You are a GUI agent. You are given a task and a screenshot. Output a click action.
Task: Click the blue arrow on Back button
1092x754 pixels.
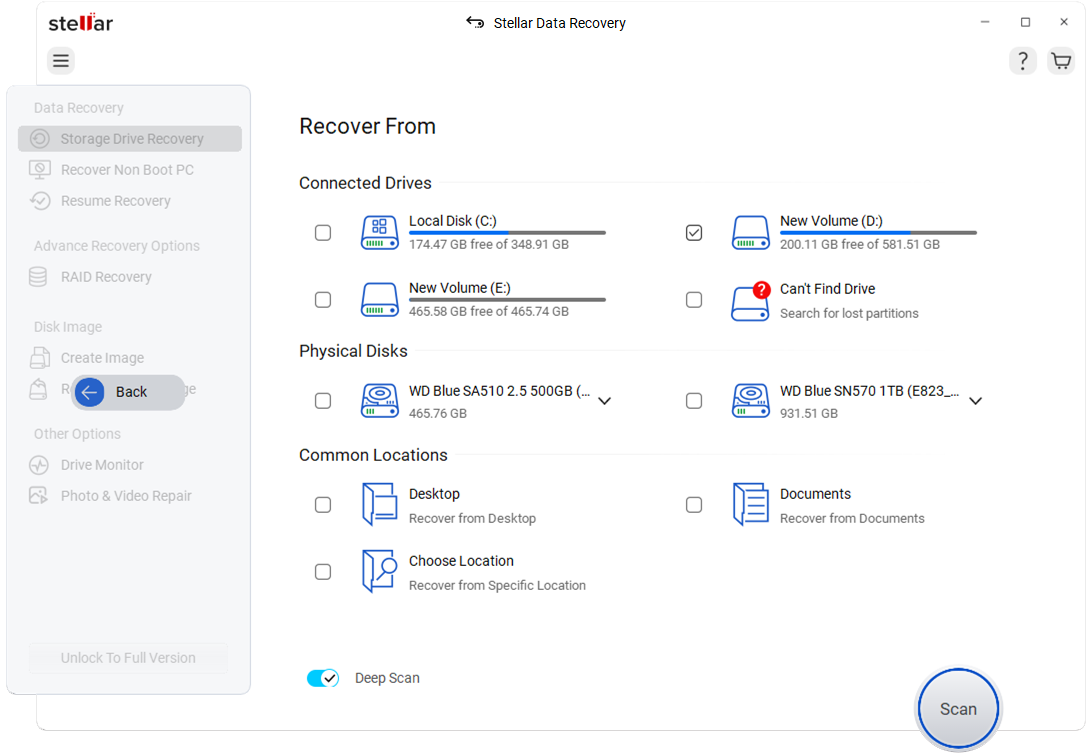coord(89,392)
